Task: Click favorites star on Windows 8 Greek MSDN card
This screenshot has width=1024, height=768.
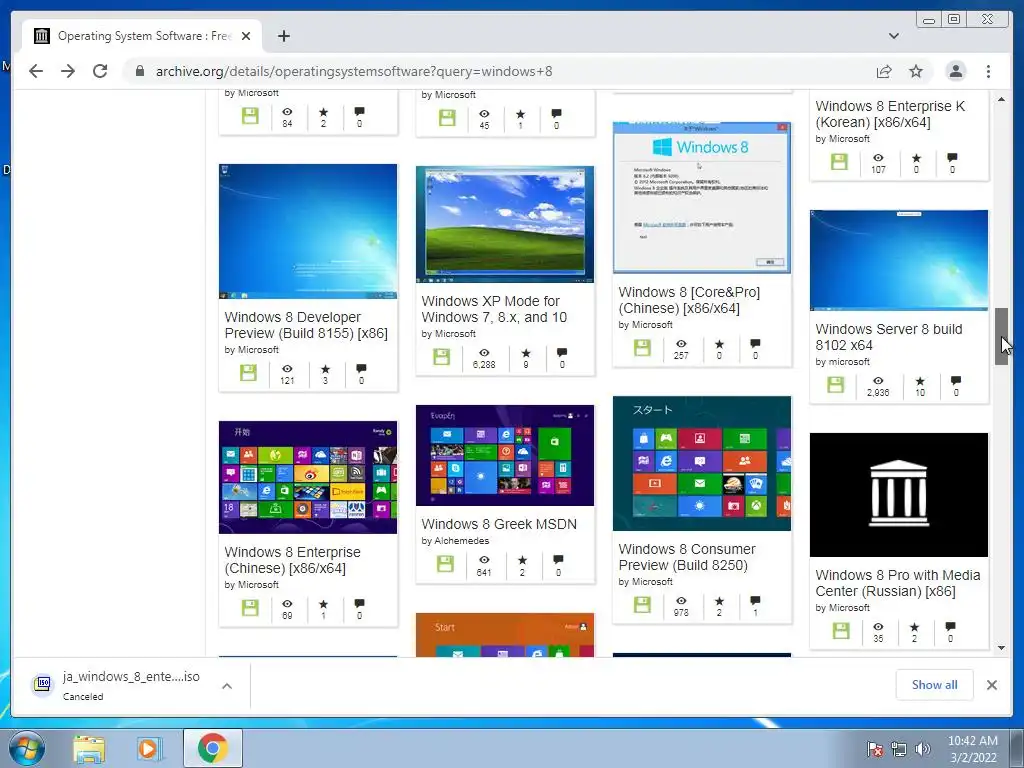Action: 522,560
